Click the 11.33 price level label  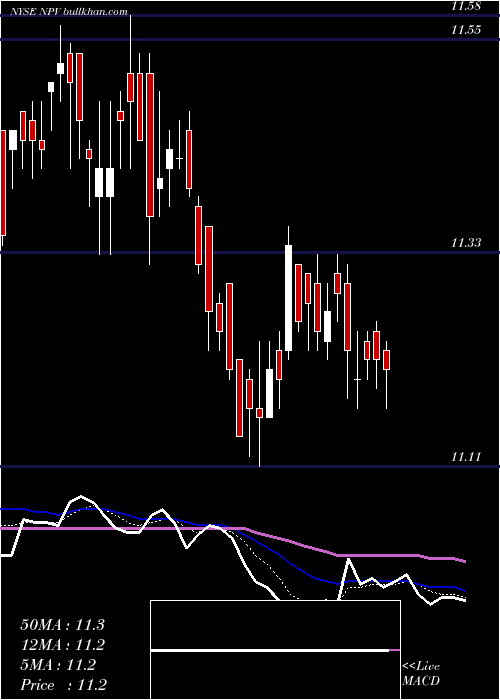[x=466, y=243]
